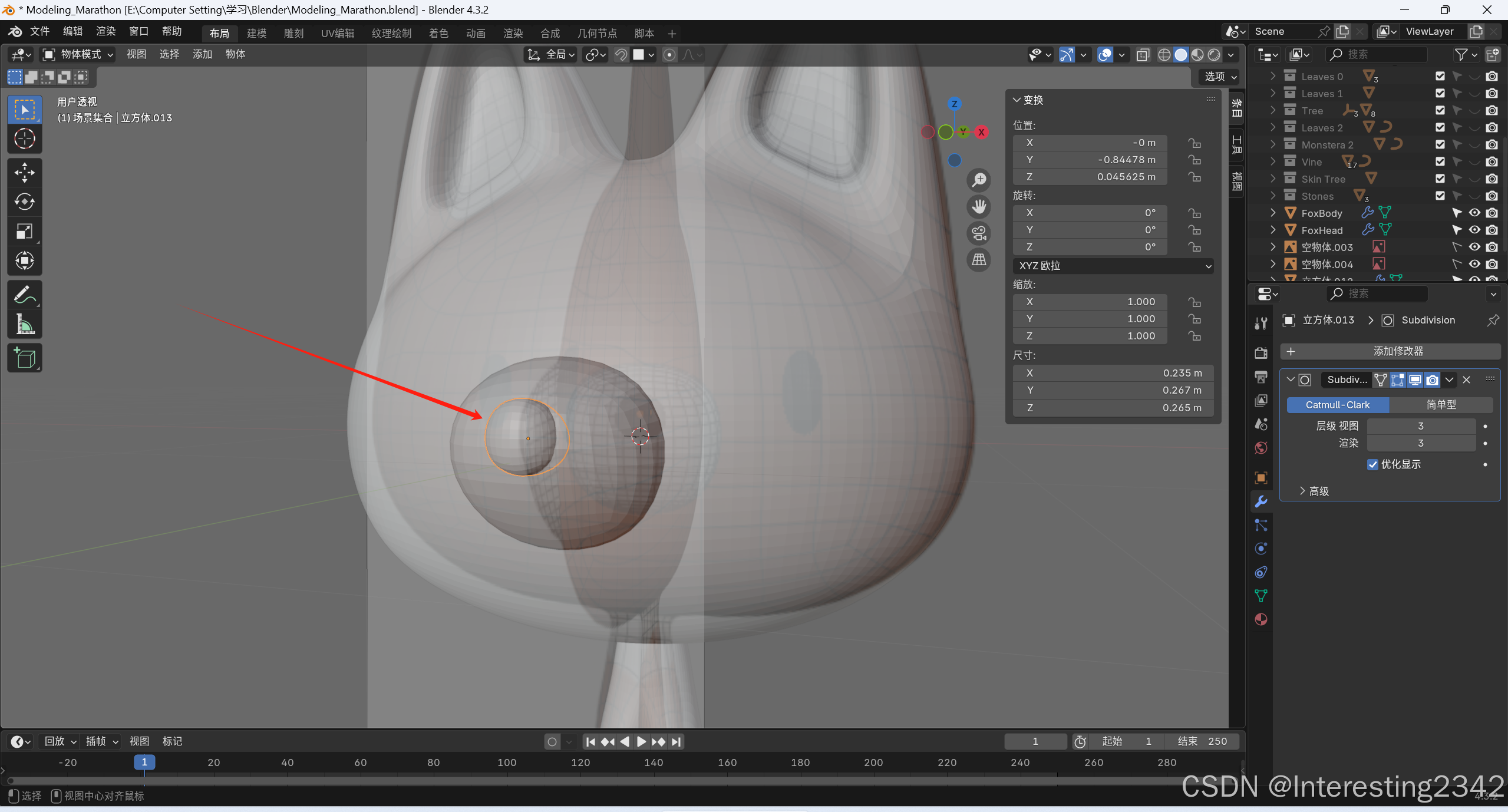Uncheck the Leaves 0 collection checkbox
Image resolution: width=1508 pixels, height=812 pixels.
[x=1440, y=76]
